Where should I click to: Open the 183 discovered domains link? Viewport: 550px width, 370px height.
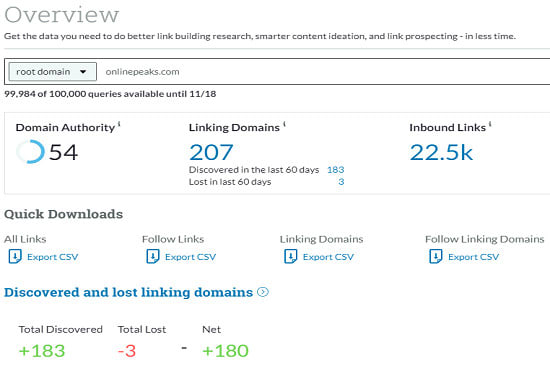[x=336, y=170]
